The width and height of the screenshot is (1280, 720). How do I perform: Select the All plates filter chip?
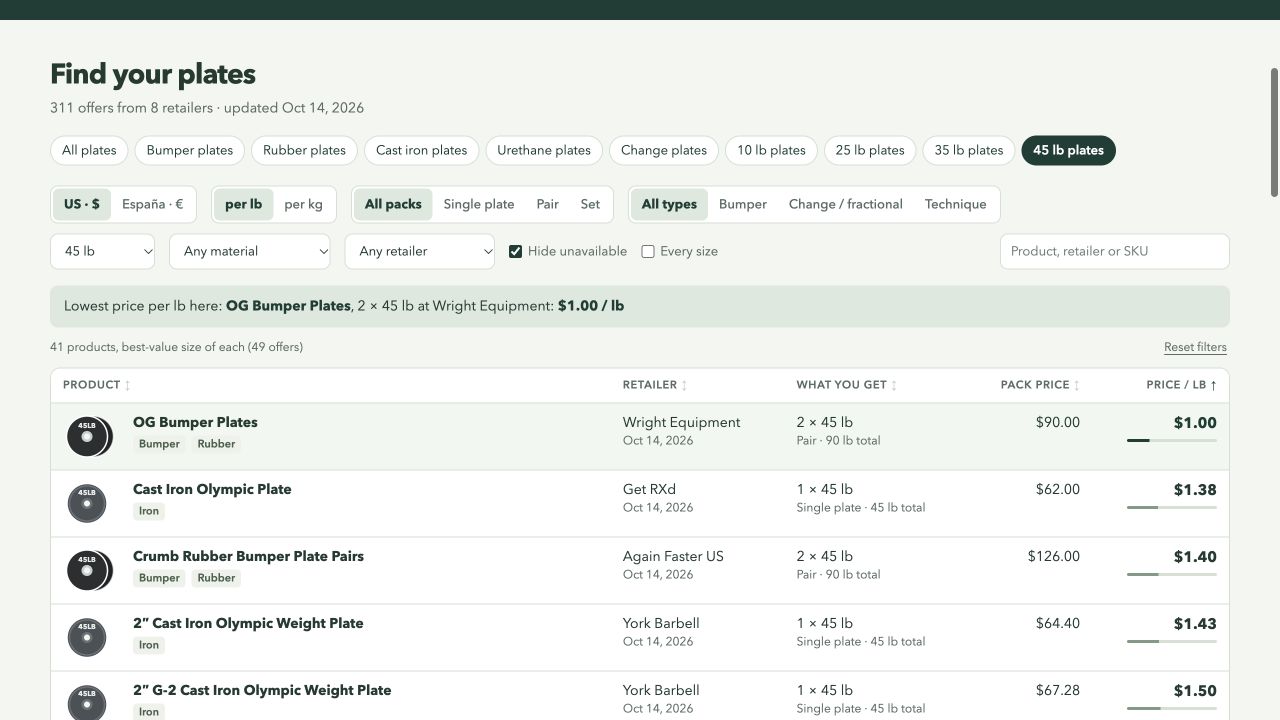point(89,150)
